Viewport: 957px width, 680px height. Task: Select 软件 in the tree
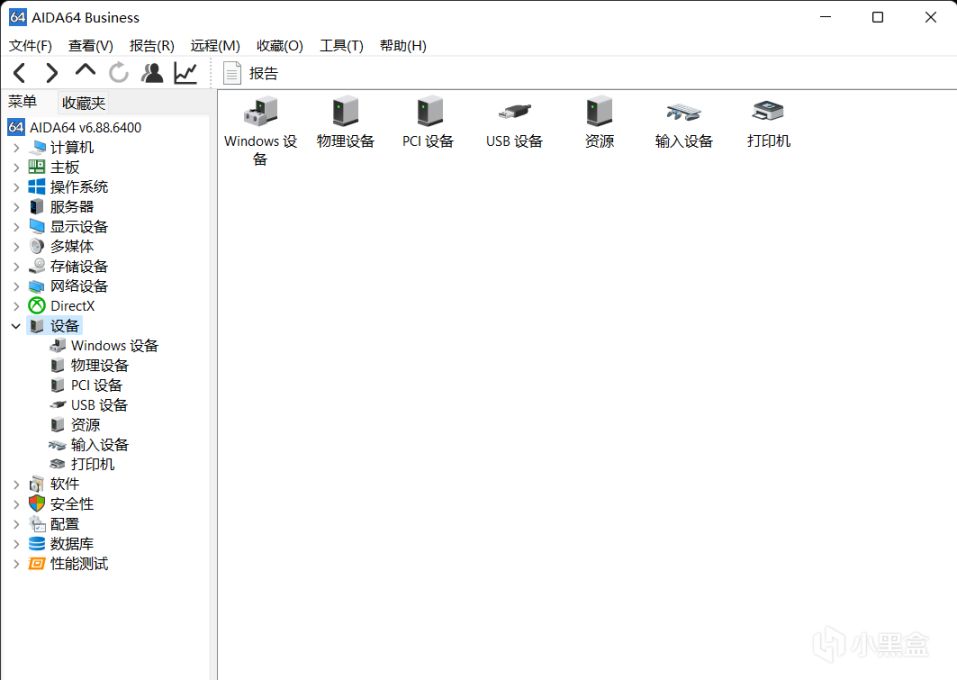click(65, 485)
